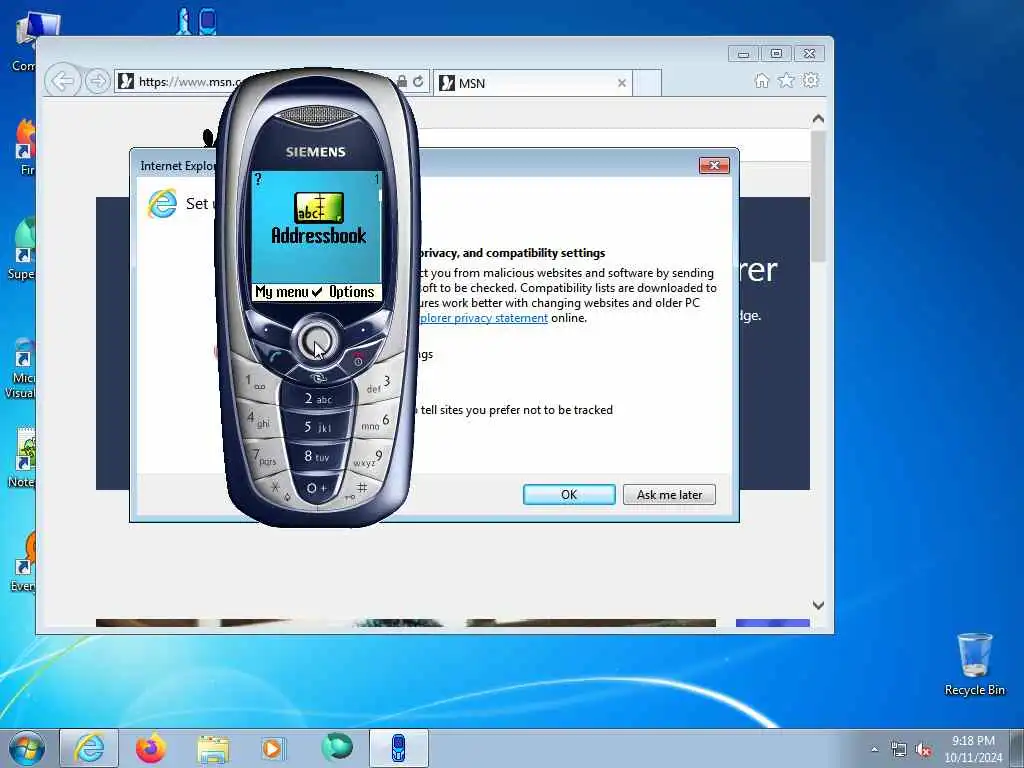The image size is (1024, 768).
Task: Open Windows Media Player from the taskbar
Action: (272, 748)
